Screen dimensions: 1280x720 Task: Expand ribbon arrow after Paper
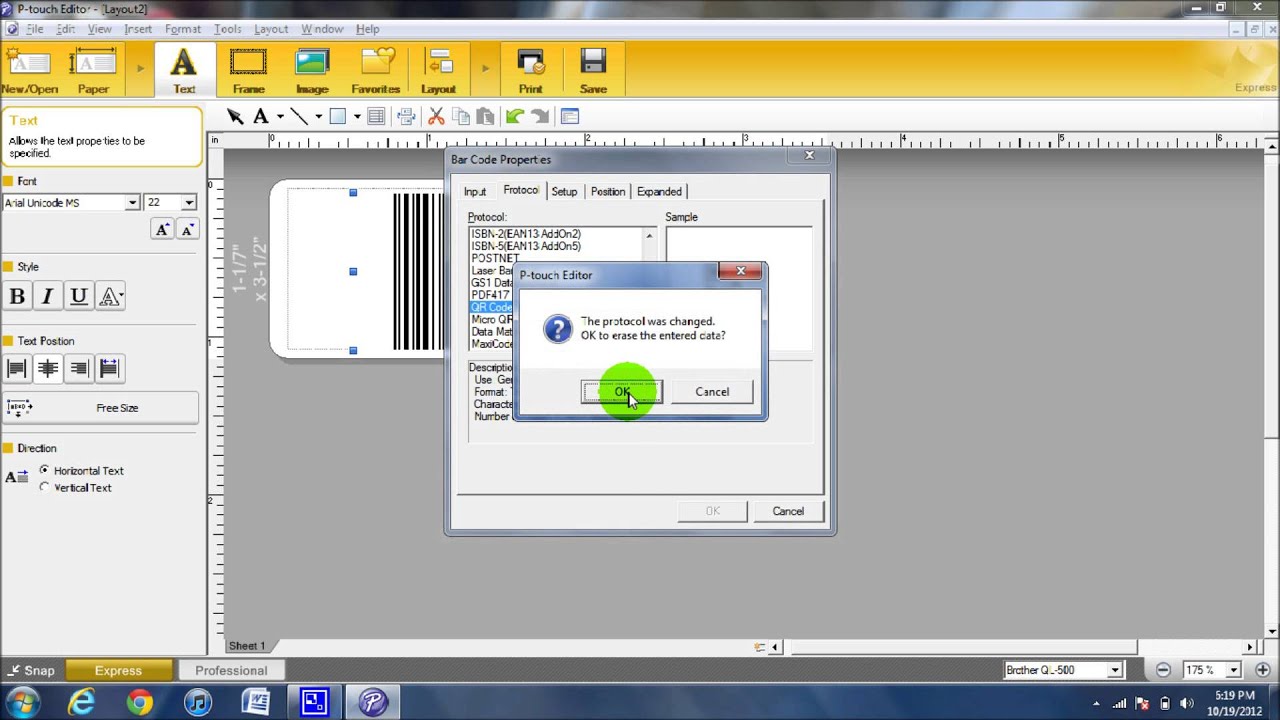click(140, 69)
